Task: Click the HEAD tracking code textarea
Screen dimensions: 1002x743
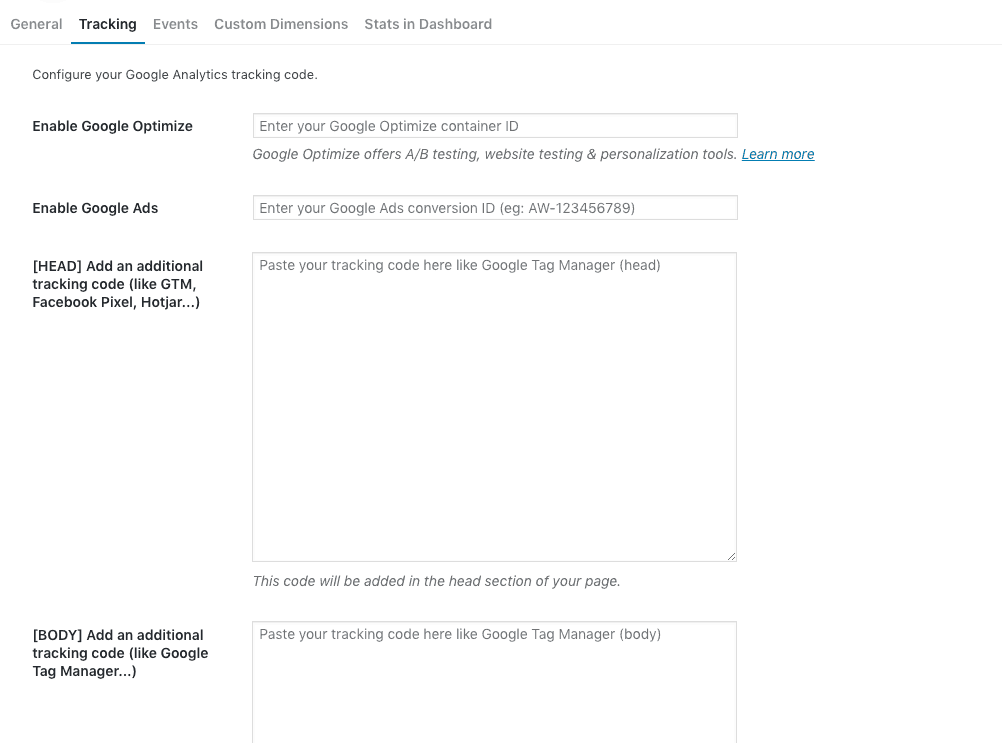Action: pyautogui.click(x=495, y=407)
